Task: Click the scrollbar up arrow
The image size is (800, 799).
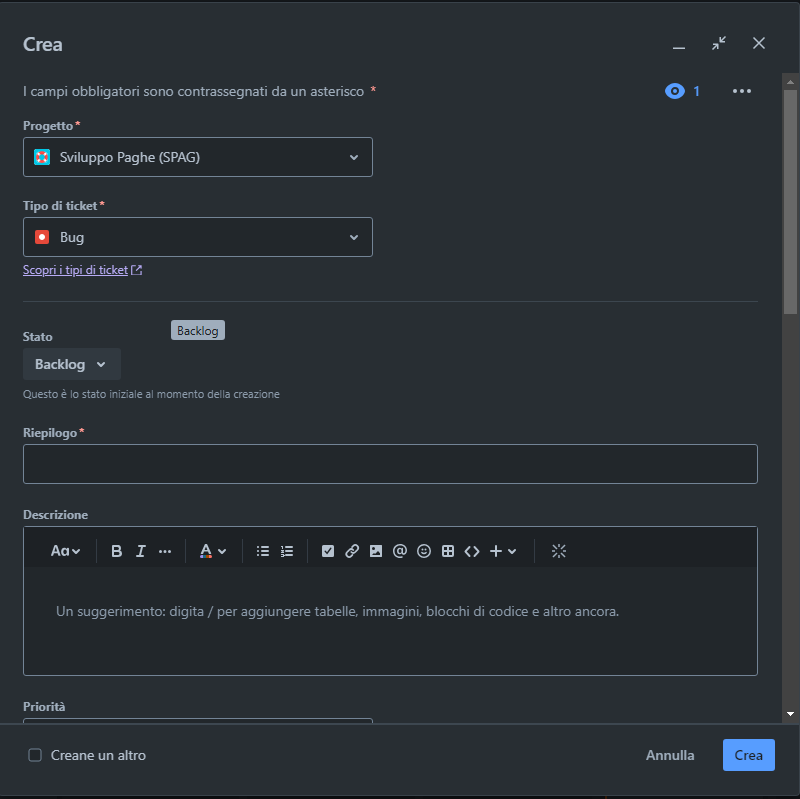Action: click(790, 82)
